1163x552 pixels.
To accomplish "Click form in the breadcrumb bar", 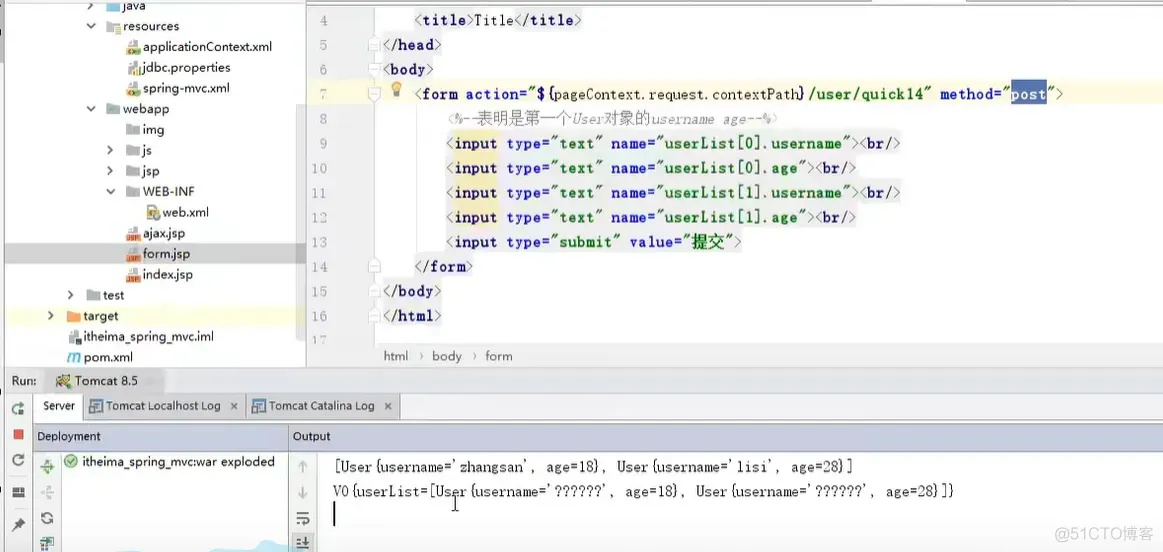I will point(498,356).
